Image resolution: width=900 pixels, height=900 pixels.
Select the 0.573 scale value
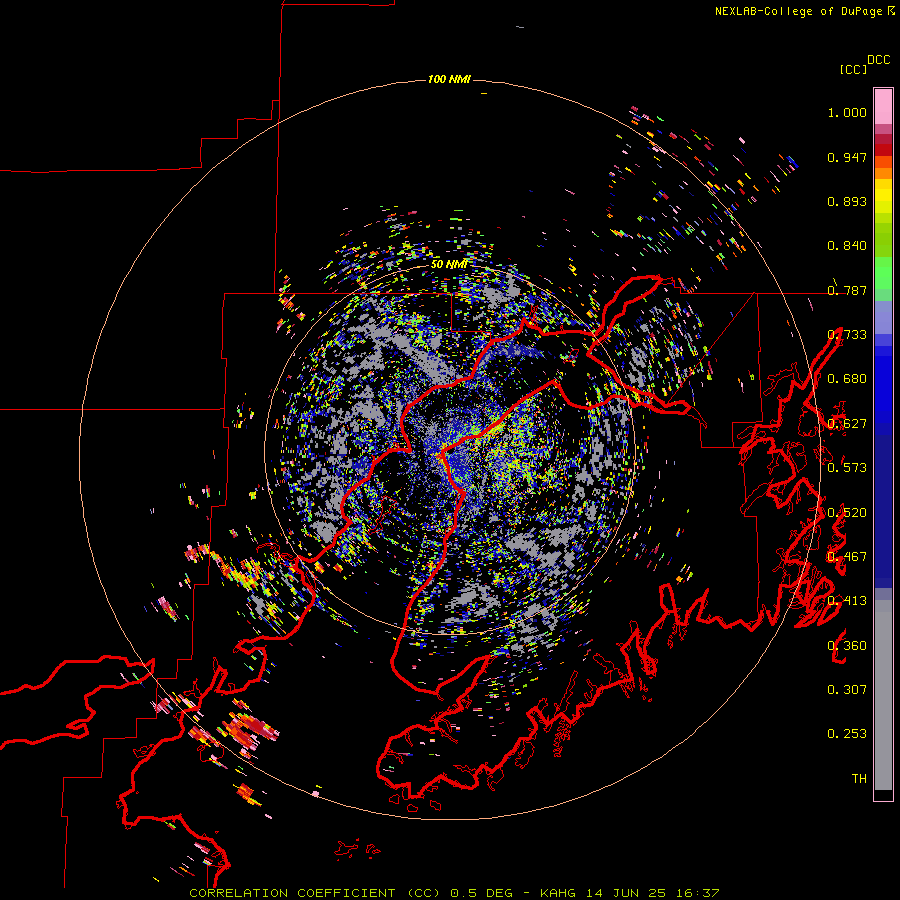(847, 468)
